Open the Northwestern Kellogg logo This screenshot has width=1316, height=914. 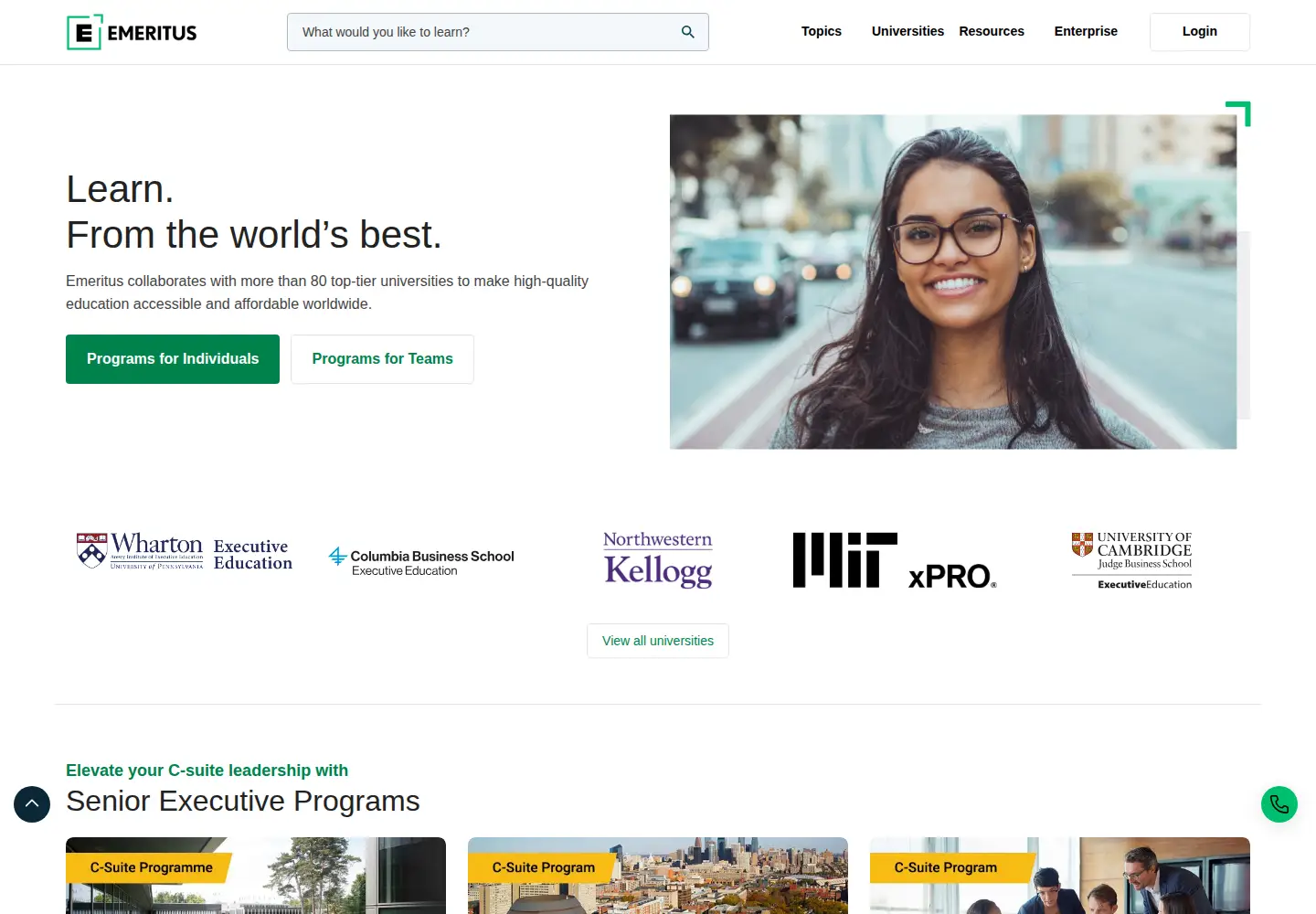tap(658, 559)
